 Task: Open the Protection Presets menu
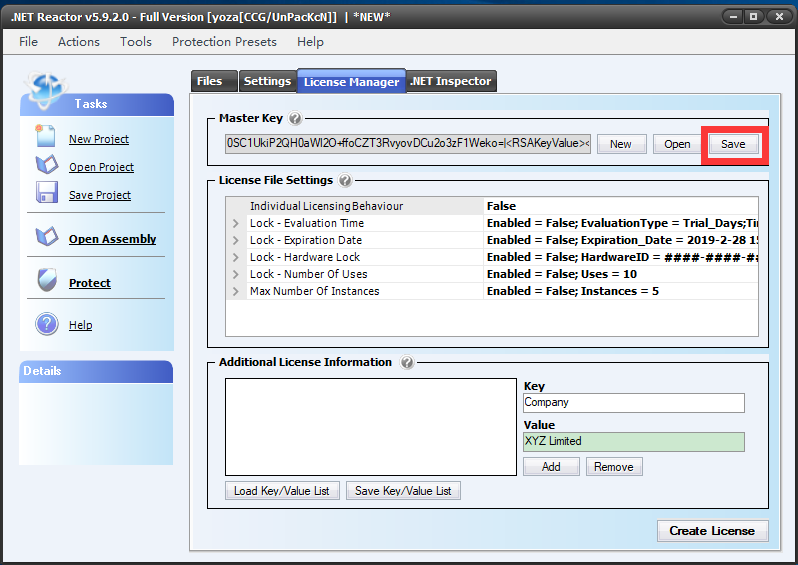click(x=224, y=42)
